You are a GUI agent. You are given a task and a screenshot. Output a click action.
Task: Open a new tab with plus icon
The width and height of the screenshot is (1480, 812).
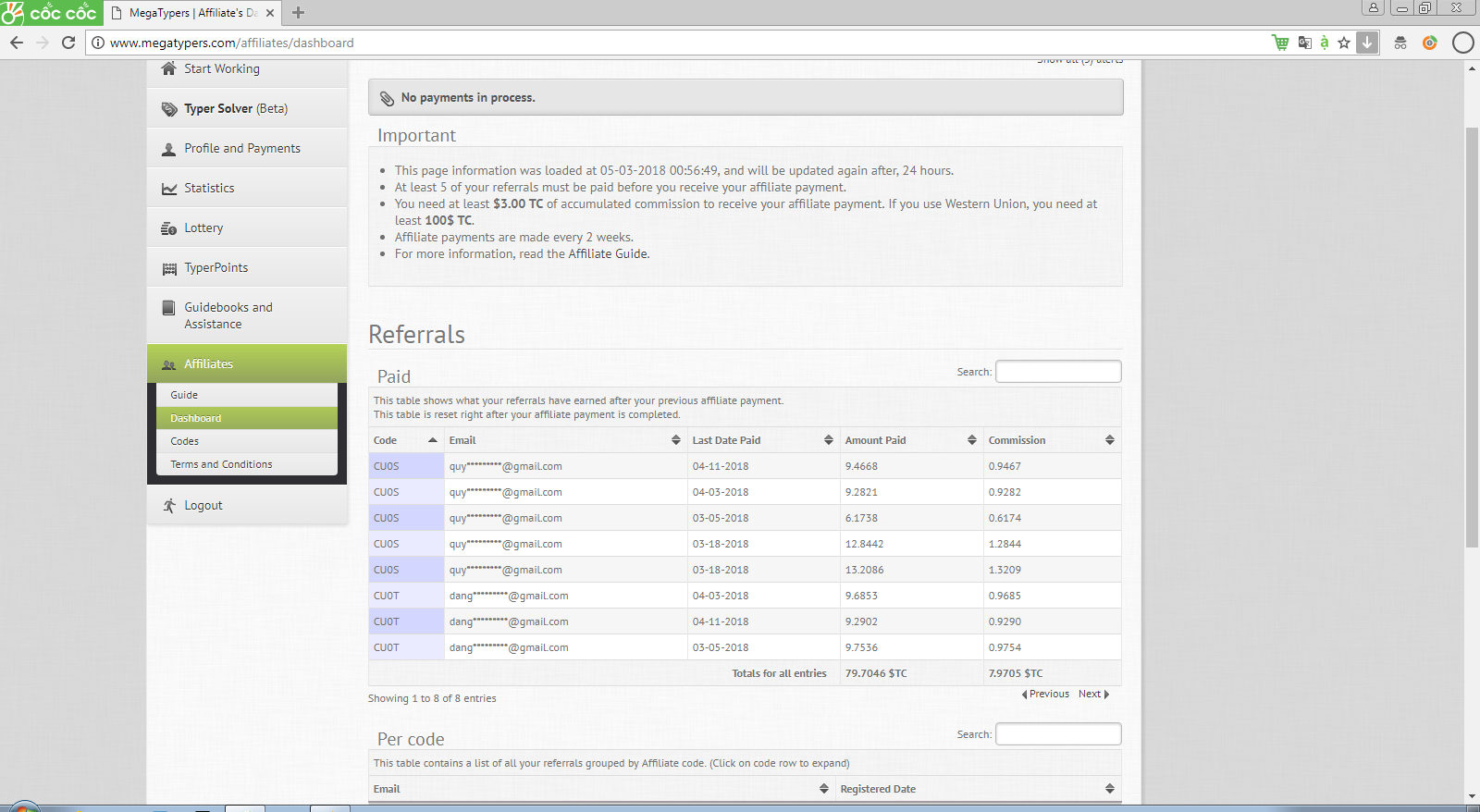click(x=298, y=13)
